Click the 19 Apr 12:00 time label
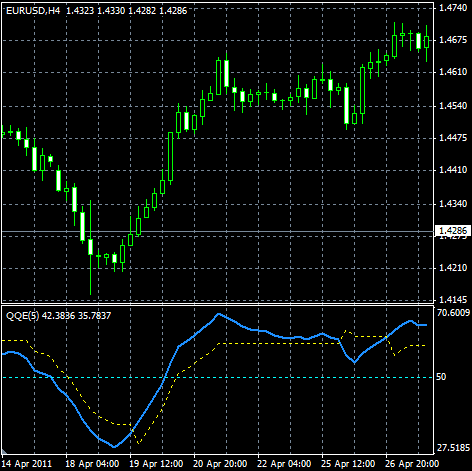This screenshot has width=472, height=471. tap(156, 464)
